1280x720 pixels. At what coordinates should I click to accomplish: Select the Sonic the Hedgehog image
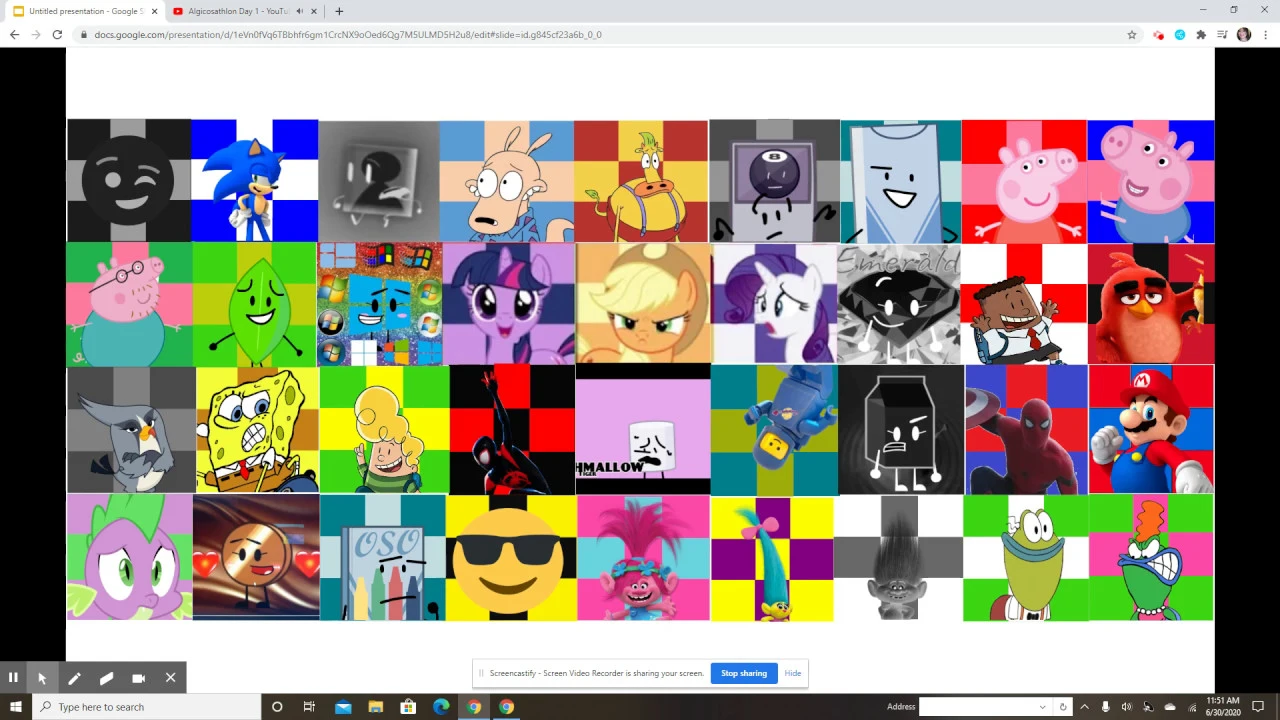[254, 180]
